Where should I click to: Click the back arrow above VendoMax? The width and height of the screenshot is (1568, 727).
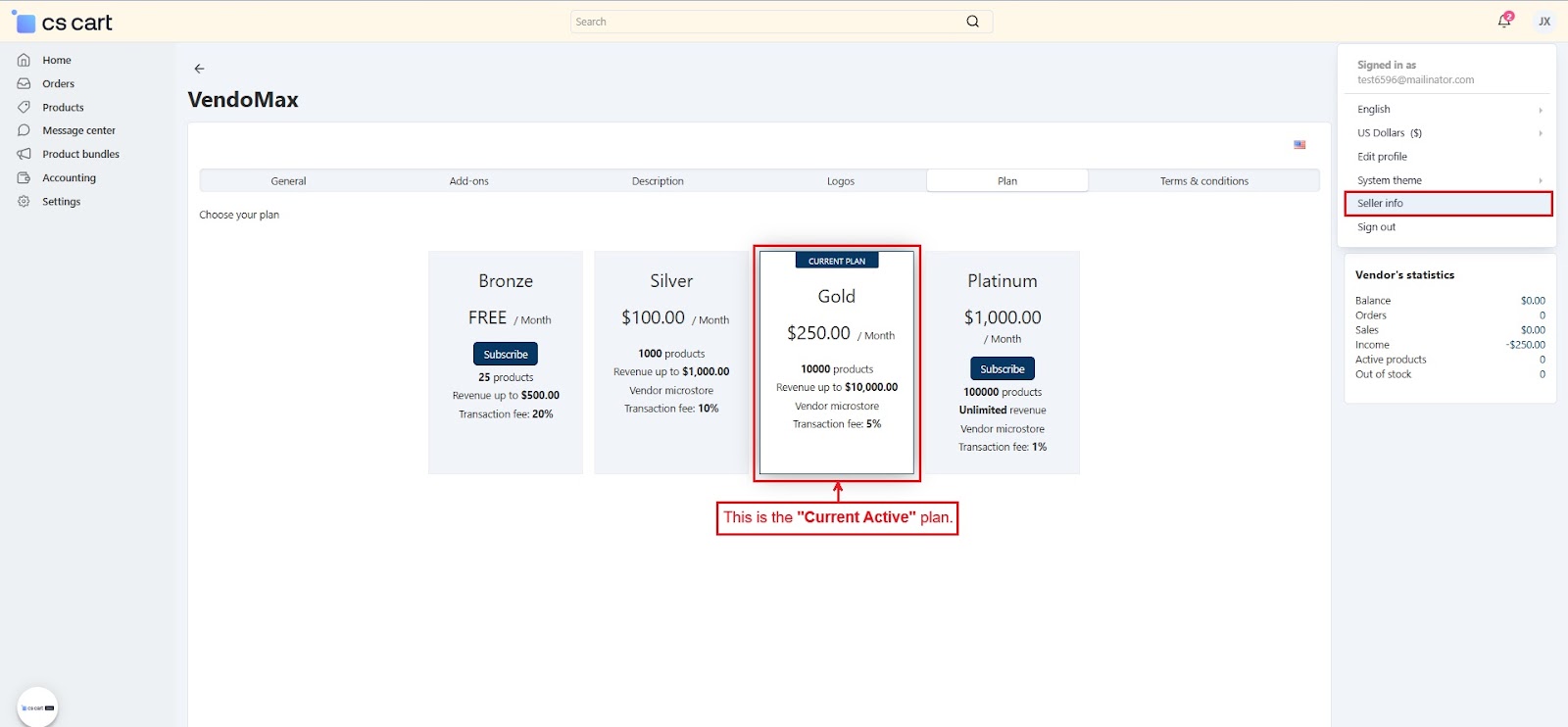[199, 69]
